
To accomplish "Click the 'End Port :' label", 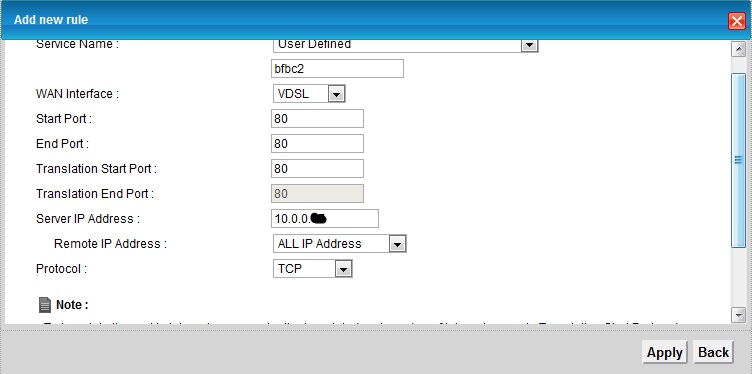I will pos(62,144).
